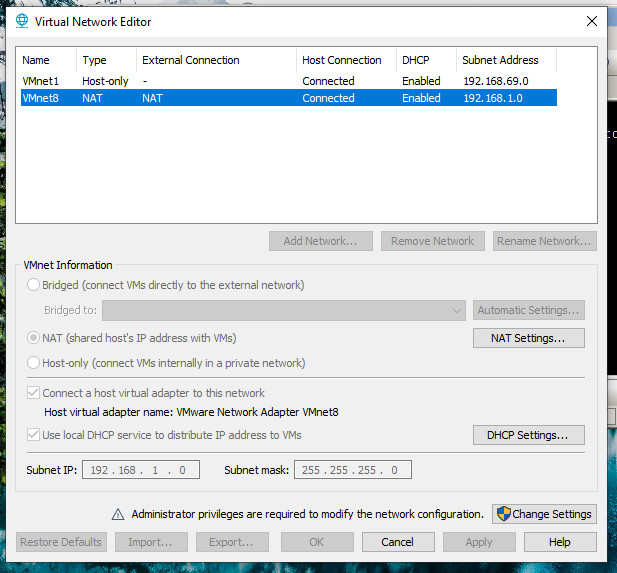Click the shield icon on Change Settings
Screen dimensions: 617x573
(503, 514)
